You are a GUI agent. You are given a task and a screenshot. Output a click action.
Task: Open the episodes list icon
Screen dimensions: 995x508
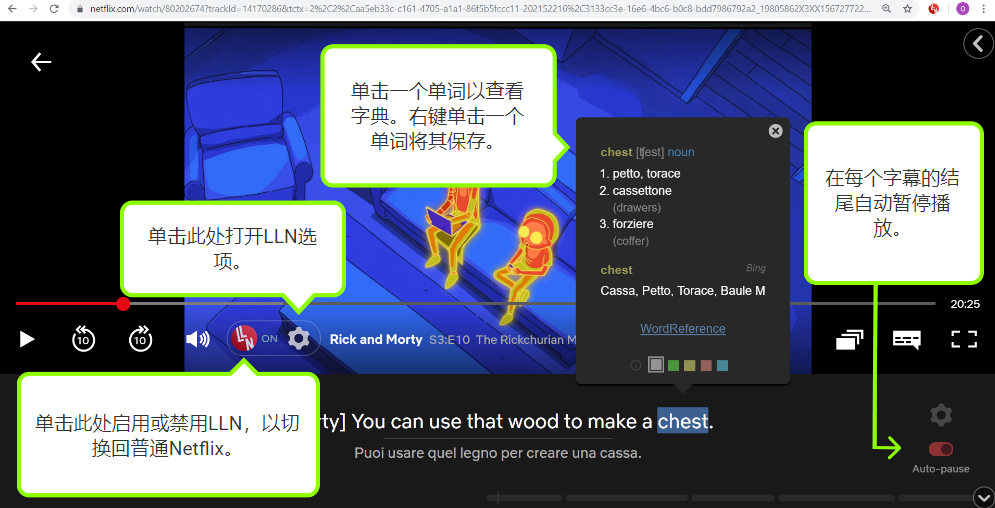click(x=850, y=339)
